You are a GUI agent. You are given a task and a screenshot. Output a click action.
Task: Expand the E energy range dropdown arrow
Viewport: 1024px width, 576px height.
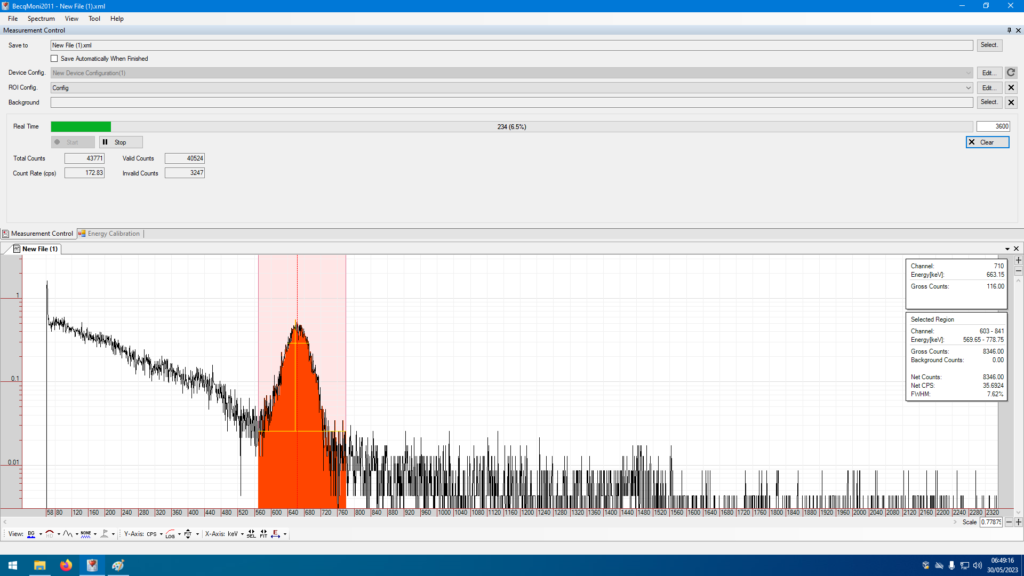pyautogui.click(x=285, y=534)
